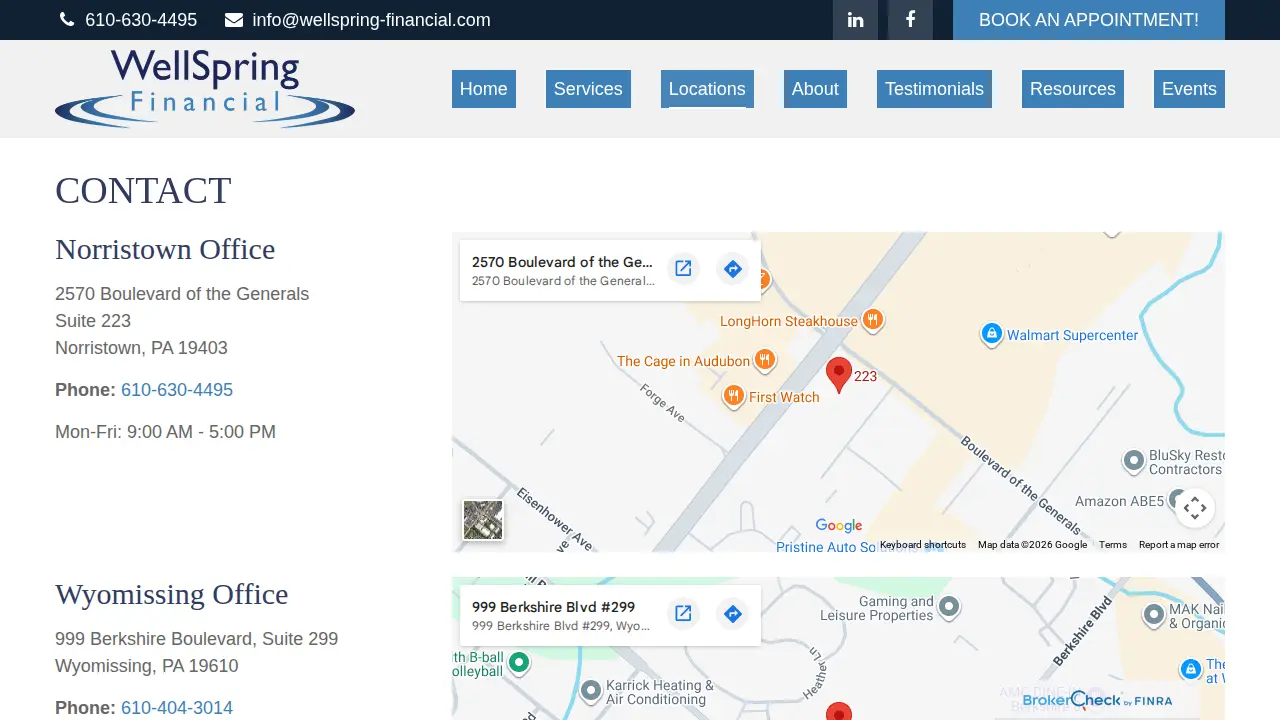Go to the Locations menu item
Screen dimensions: 1280x720
pos(707,89)
